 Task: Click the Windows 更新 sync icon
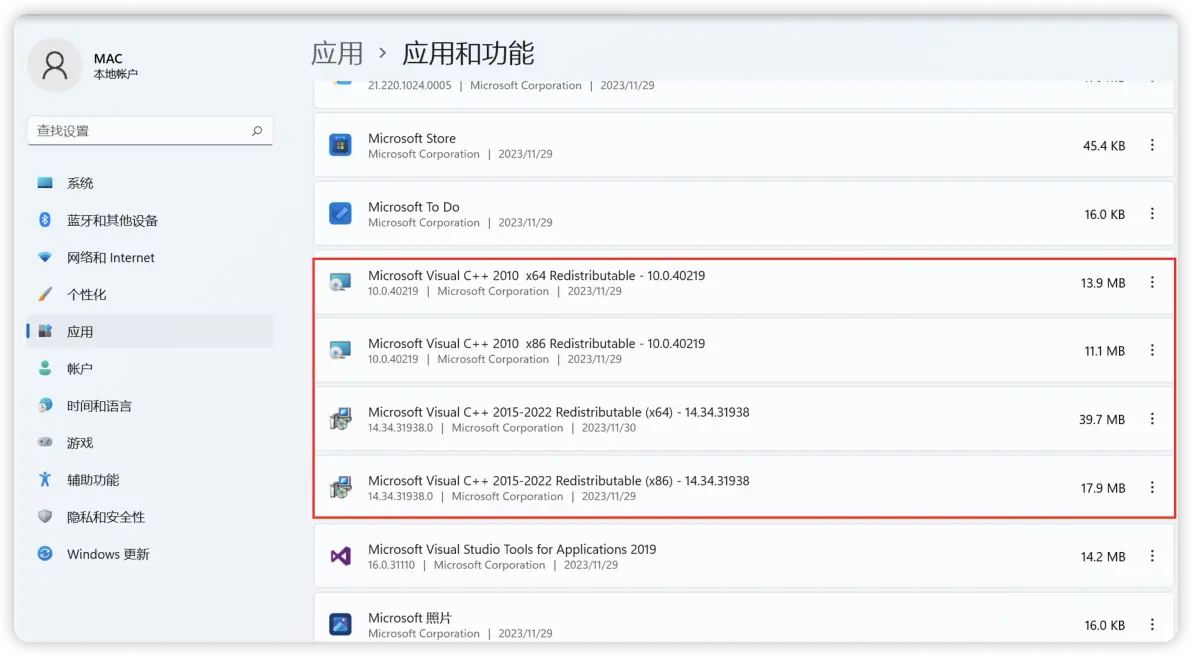click(x=45, y=553)
